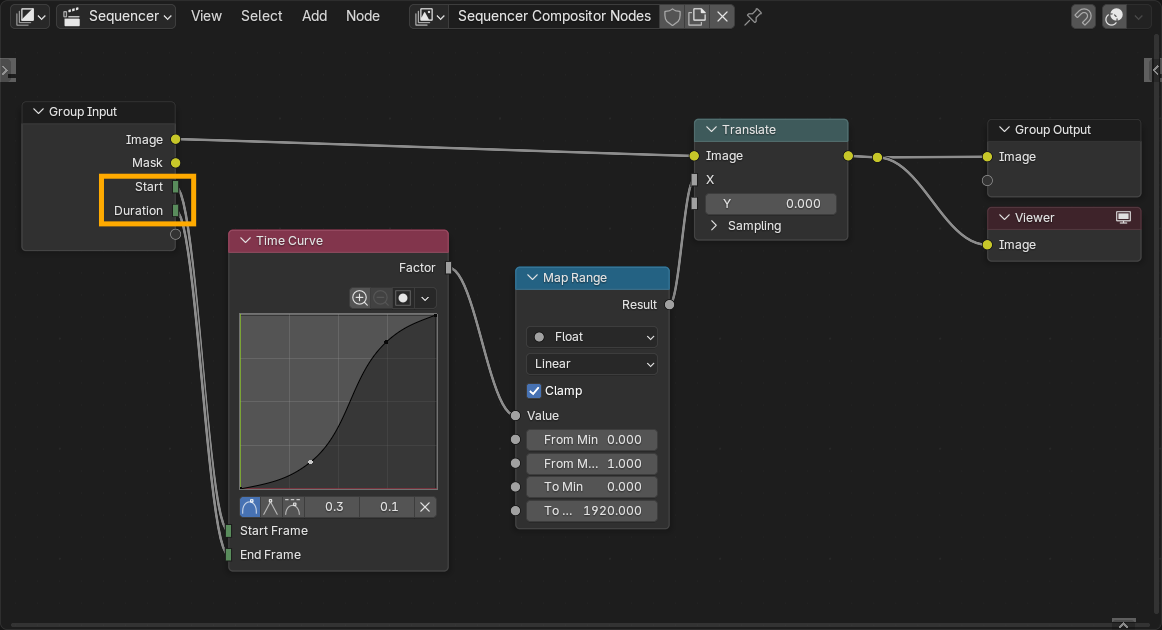Collapse the Group Input node
The width and height of the screenshot is (1162, 630).
click(x=39, y=111)
